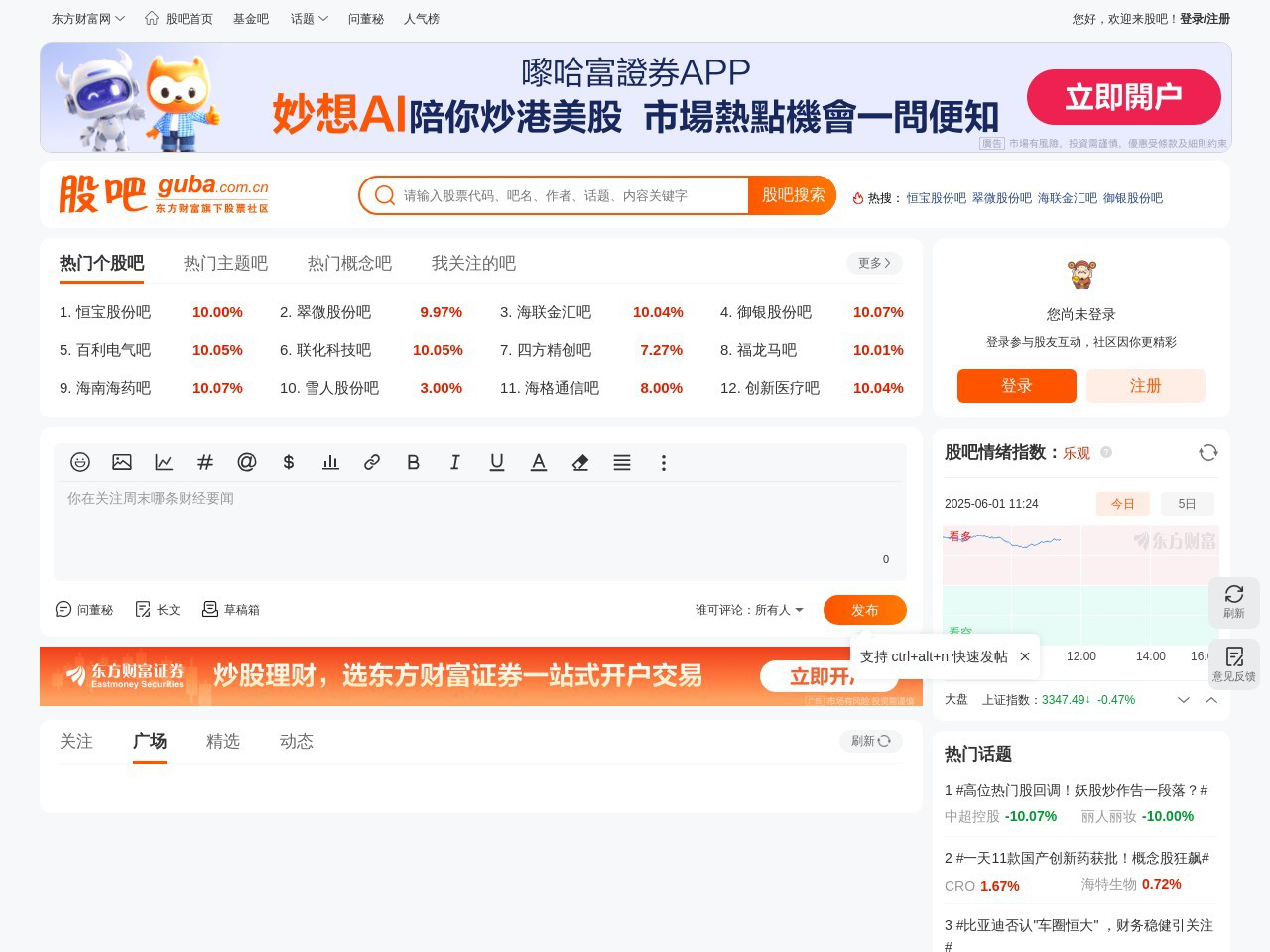
Task: Insert a hyperlink in the editor
Action: [372, 462]
